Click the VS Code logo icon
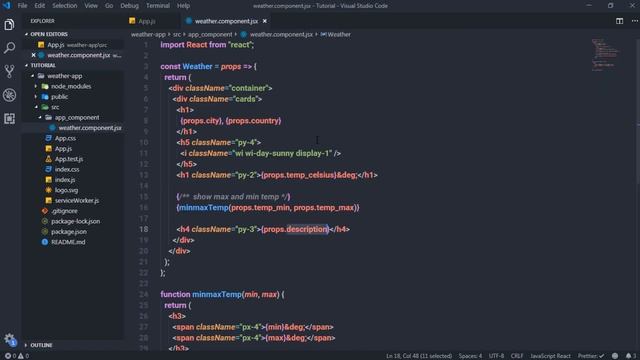The height and width of the screenshot is (360, 640). pyautogui.click(x=7, y=6)
